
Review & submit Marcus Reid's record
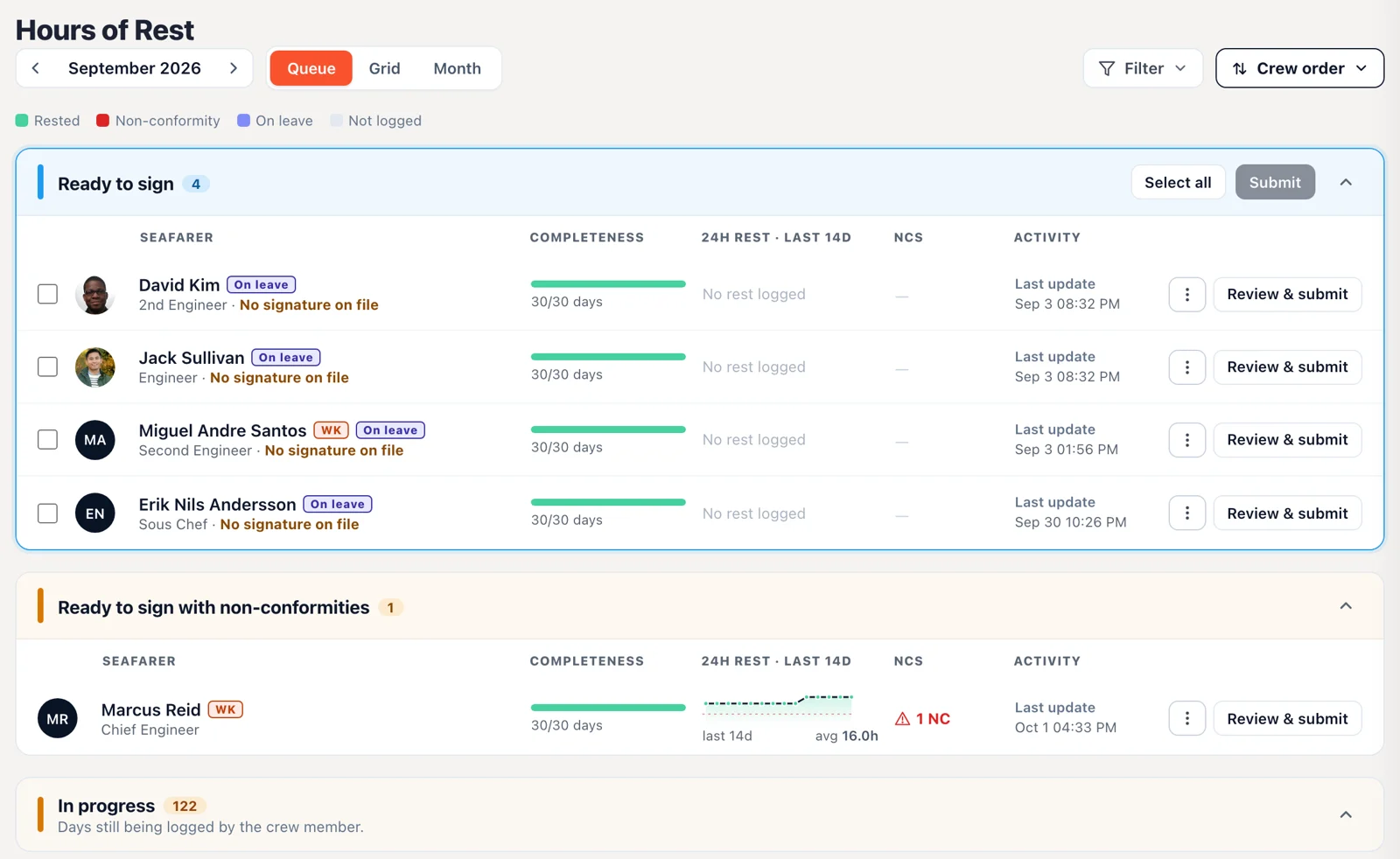1287,718
